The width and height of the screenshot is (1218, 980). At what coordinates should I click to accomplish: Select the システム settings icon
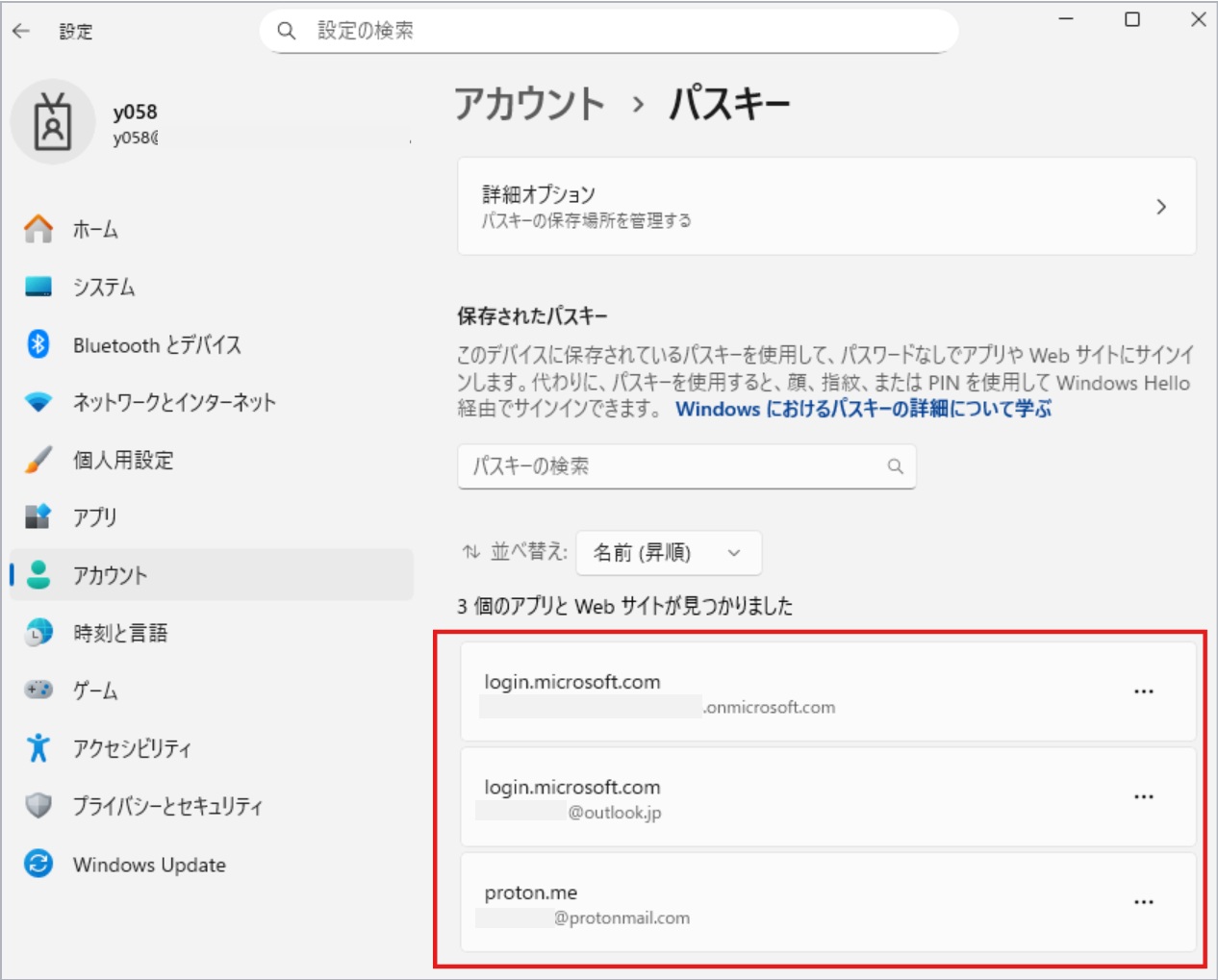[38, 287]
